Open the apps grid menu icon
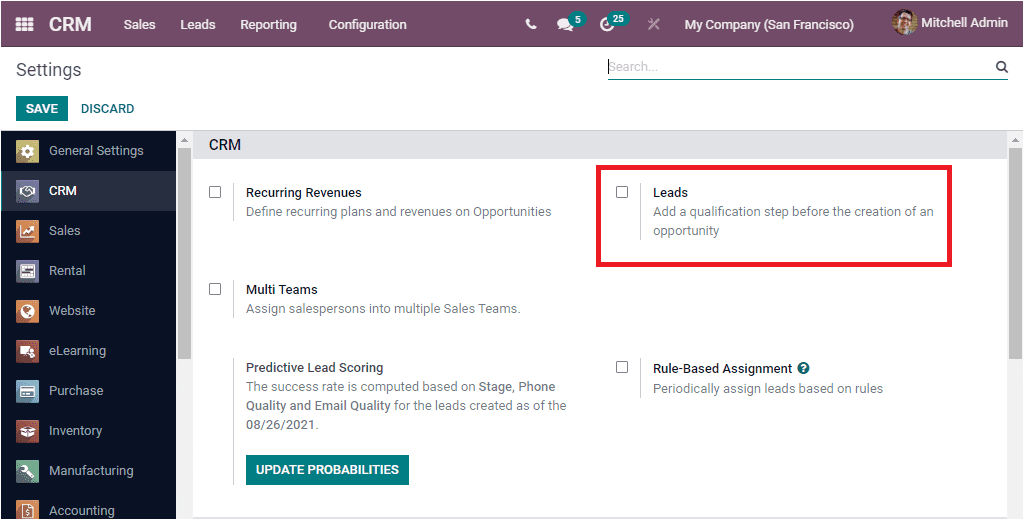 coord(24,25)
